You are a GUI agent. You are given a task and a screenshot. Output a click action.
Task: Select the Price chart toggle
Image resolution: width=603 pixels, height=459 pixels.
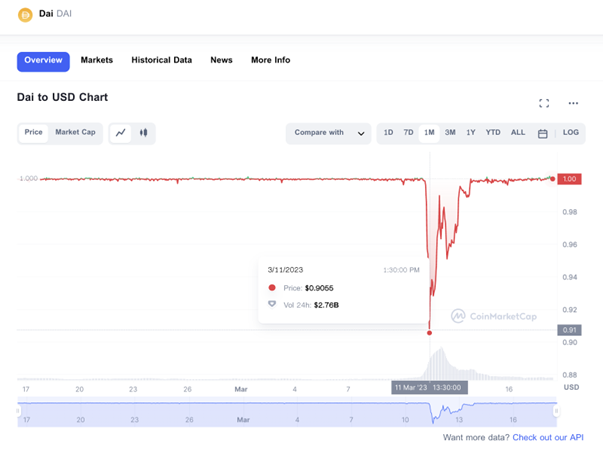[x=34, y=132]
